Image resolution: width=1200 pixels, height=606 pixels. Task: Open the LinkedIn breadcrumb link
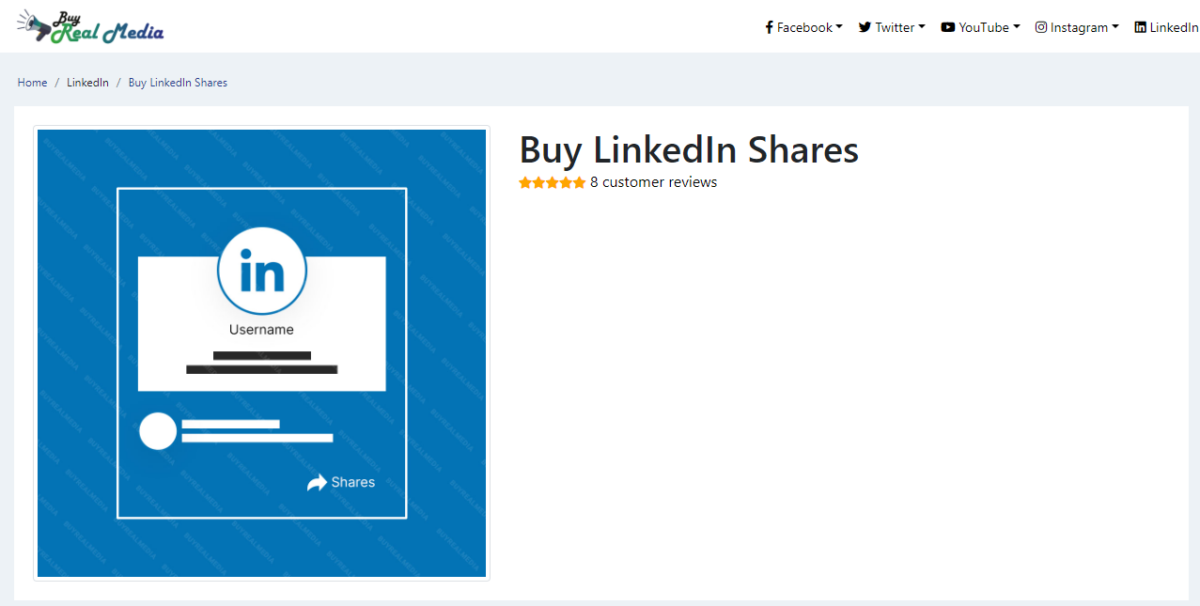point(88,83)
